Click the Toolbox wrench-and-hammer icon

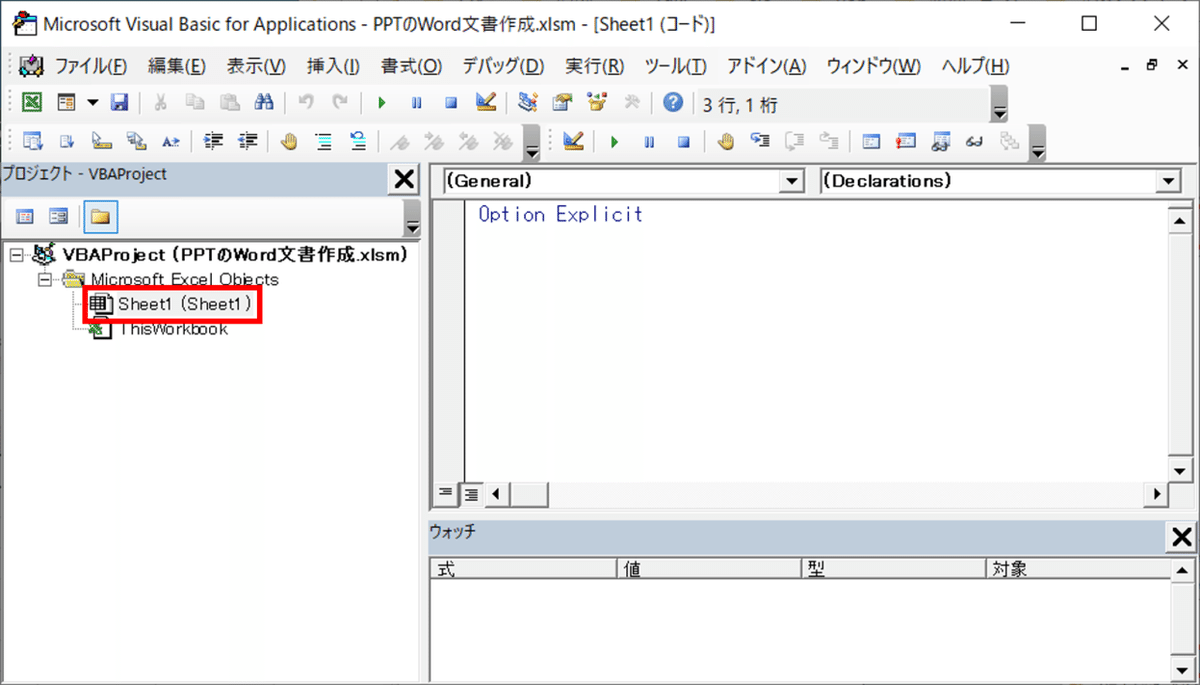pyautogui.click(x=632, y=103)
